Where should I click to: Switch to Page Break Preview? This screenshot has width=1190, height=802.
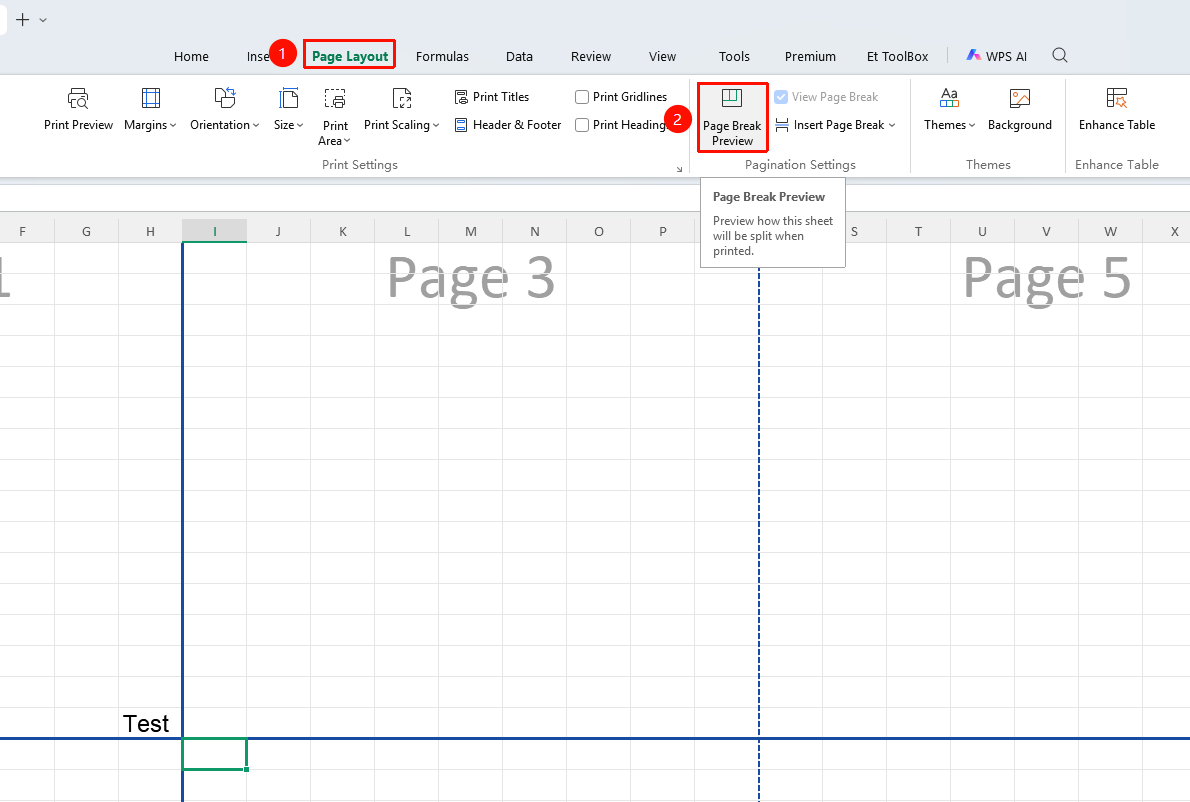(732, 118)
